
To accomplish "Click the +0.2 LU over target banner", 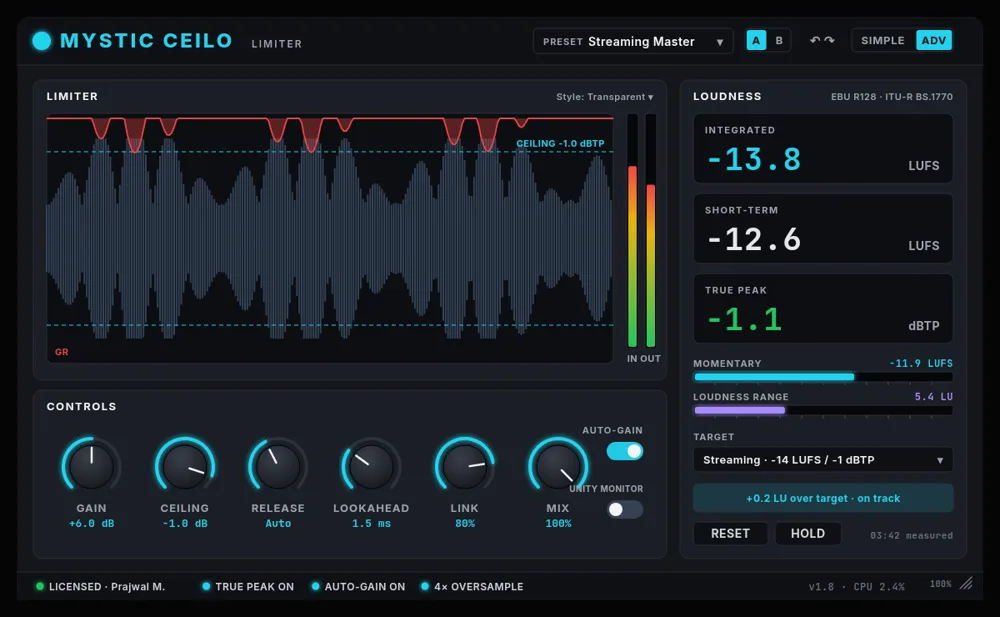I will point(823,498).
